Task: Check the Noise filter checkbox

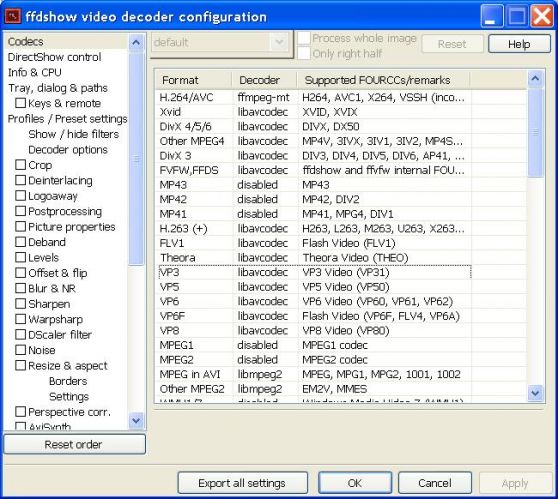Action: 20,350
